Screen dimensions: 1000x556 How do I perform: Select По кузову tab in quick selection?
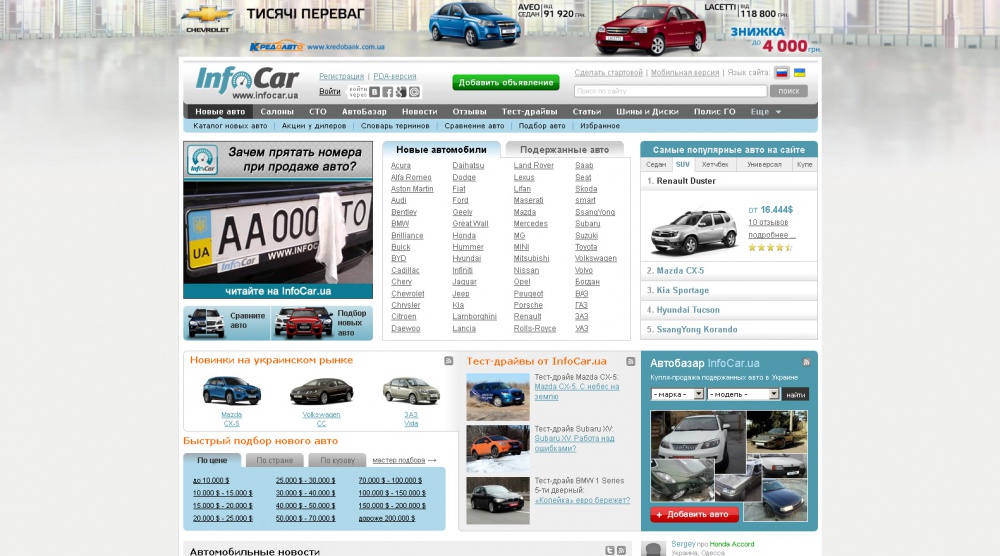337,460
